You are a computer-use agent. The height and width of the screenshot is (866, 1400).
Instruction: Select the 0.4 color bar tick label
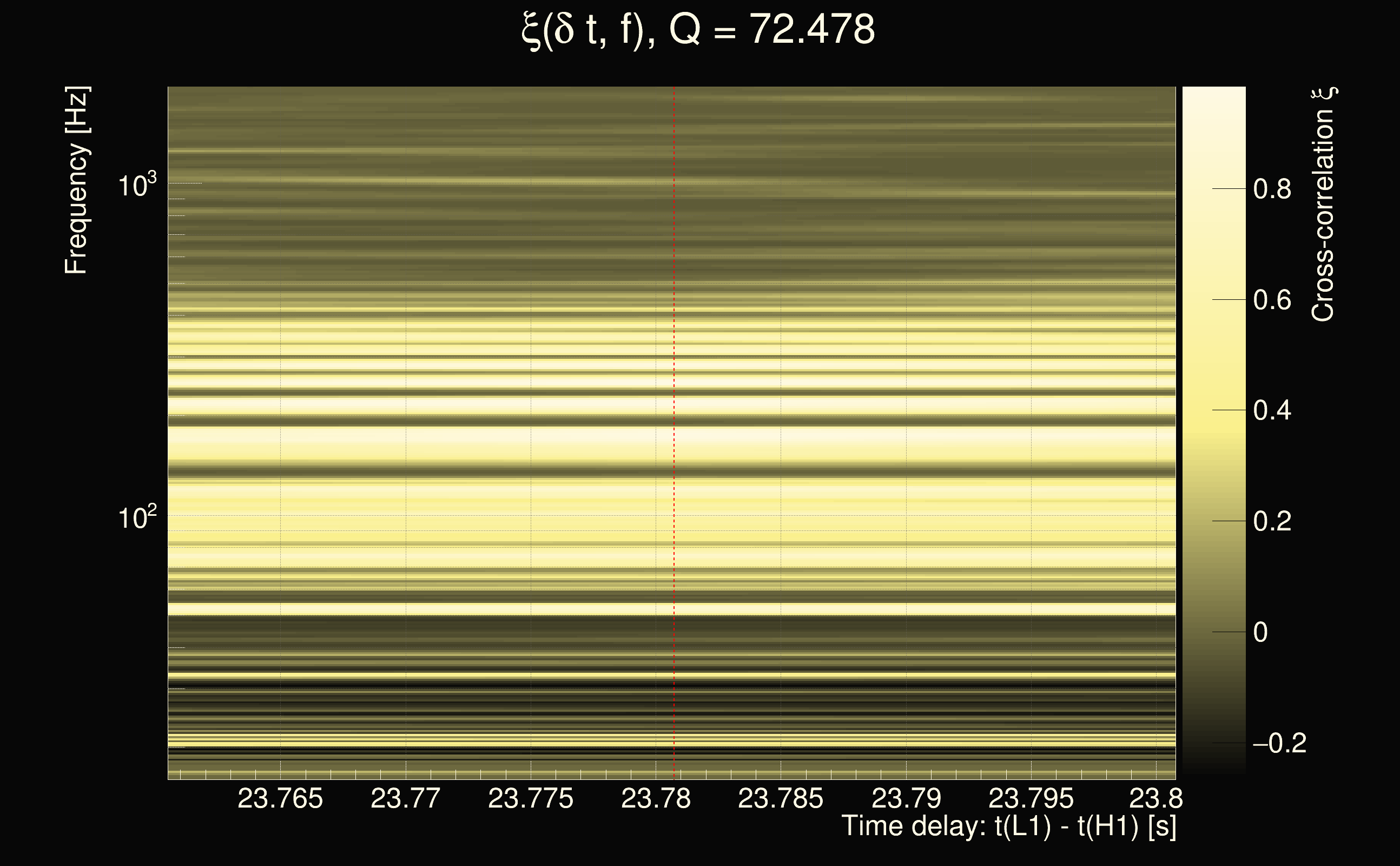(x=1272, y=411)
